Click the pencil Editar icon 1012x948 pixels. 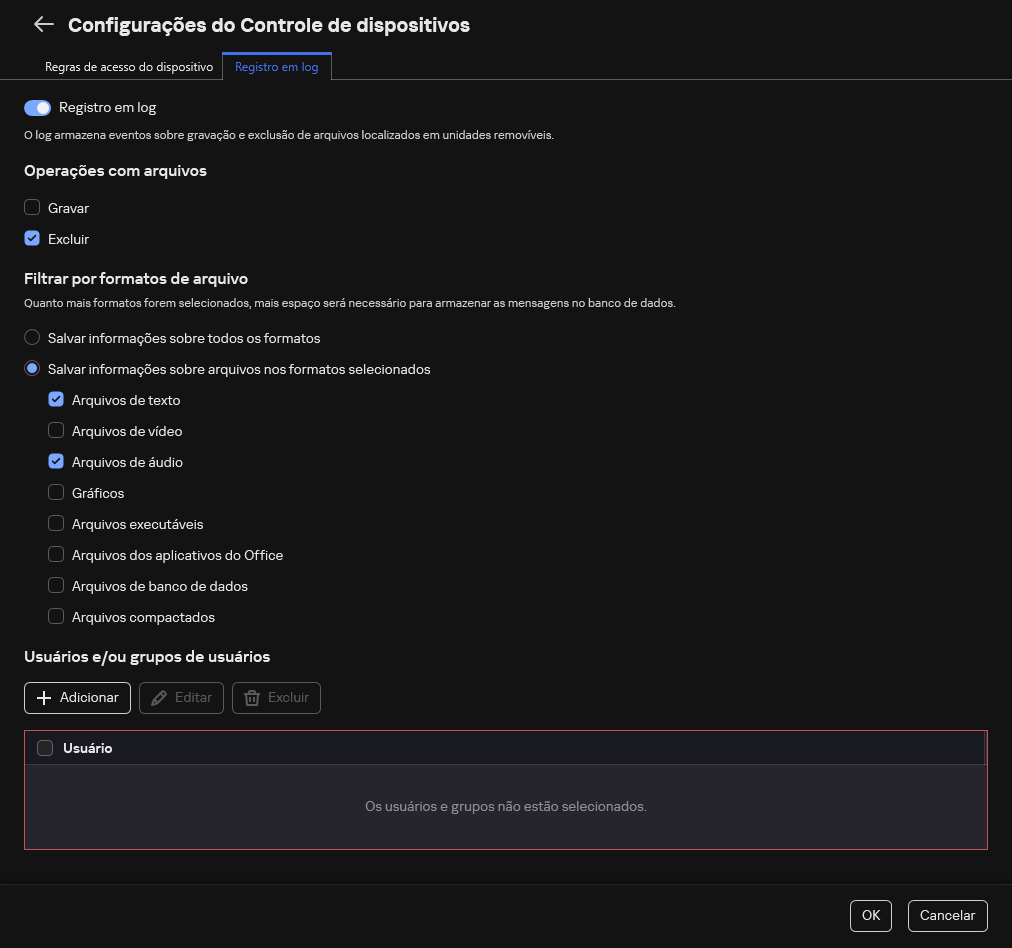click(x=159, y=697)
